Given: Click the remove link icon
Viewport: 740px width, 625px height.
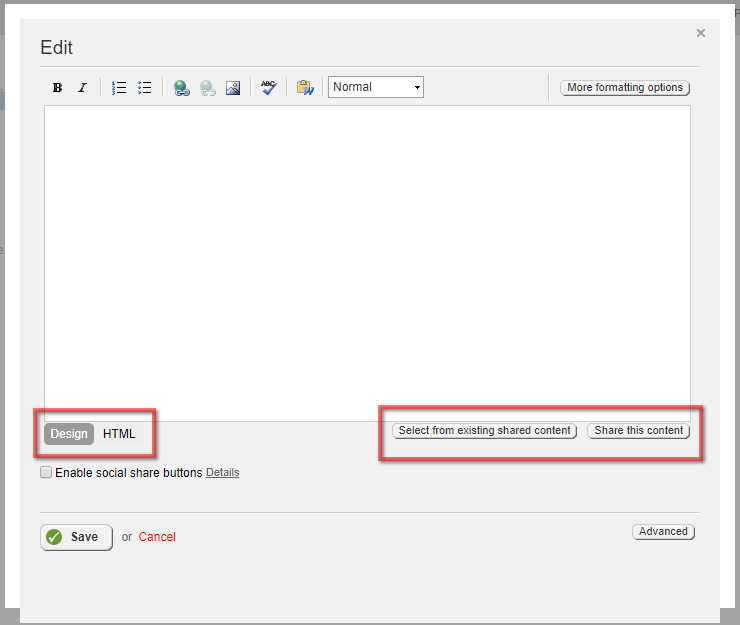Looking at the screenshot, I should pyautogui.click(x=208, y=88).
